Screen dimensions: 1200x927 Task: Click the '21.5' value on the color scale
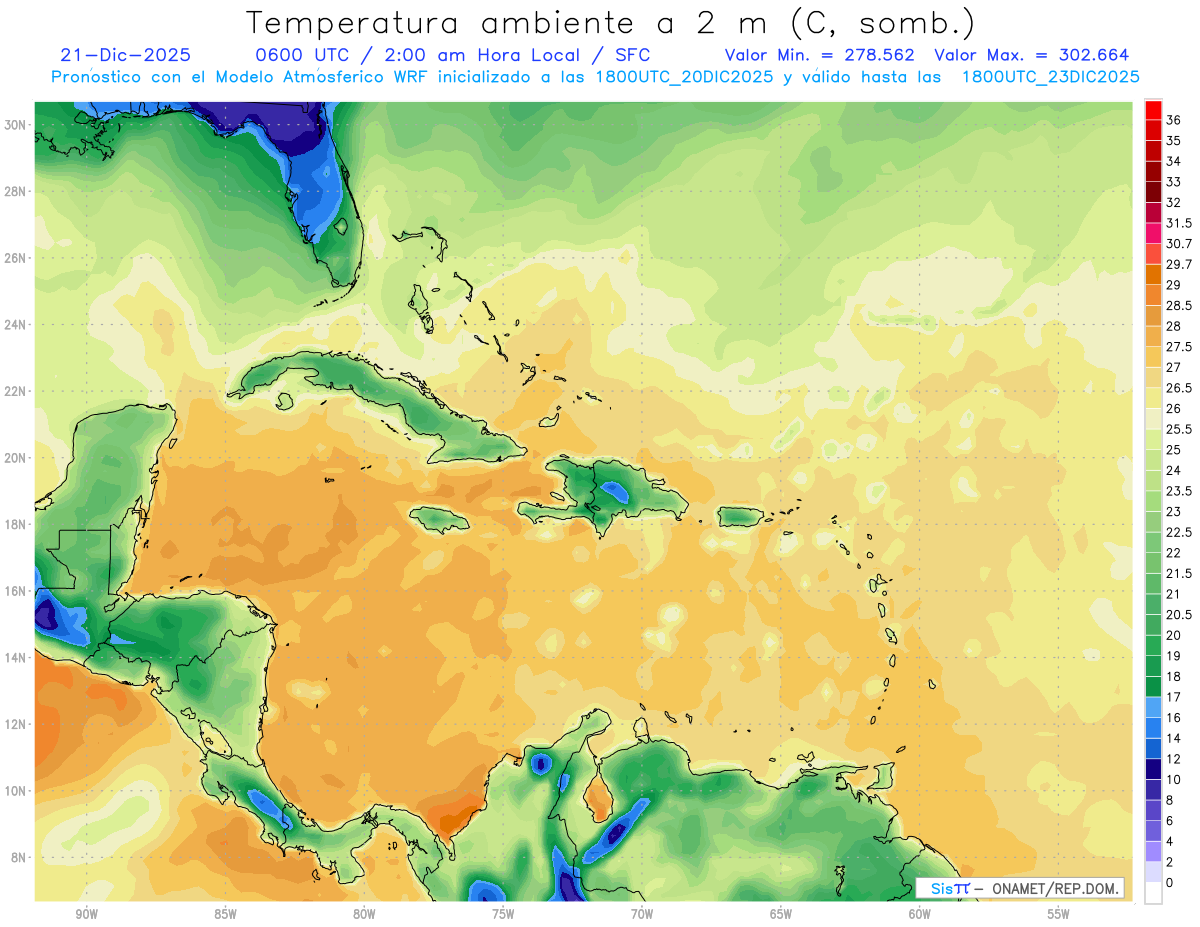(1179, 573)
